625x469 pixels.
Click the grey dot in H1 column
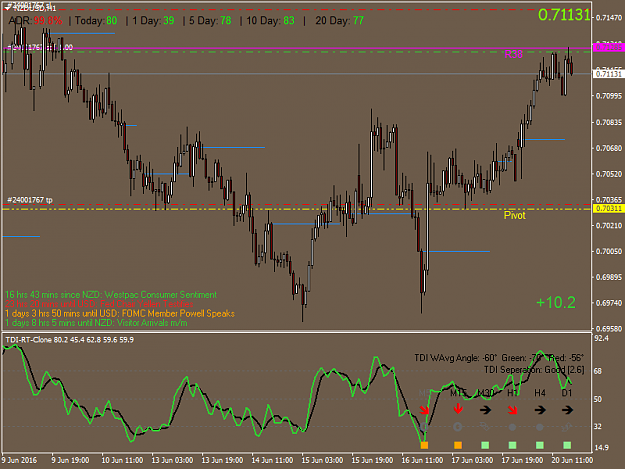click(x=513, y=427)
